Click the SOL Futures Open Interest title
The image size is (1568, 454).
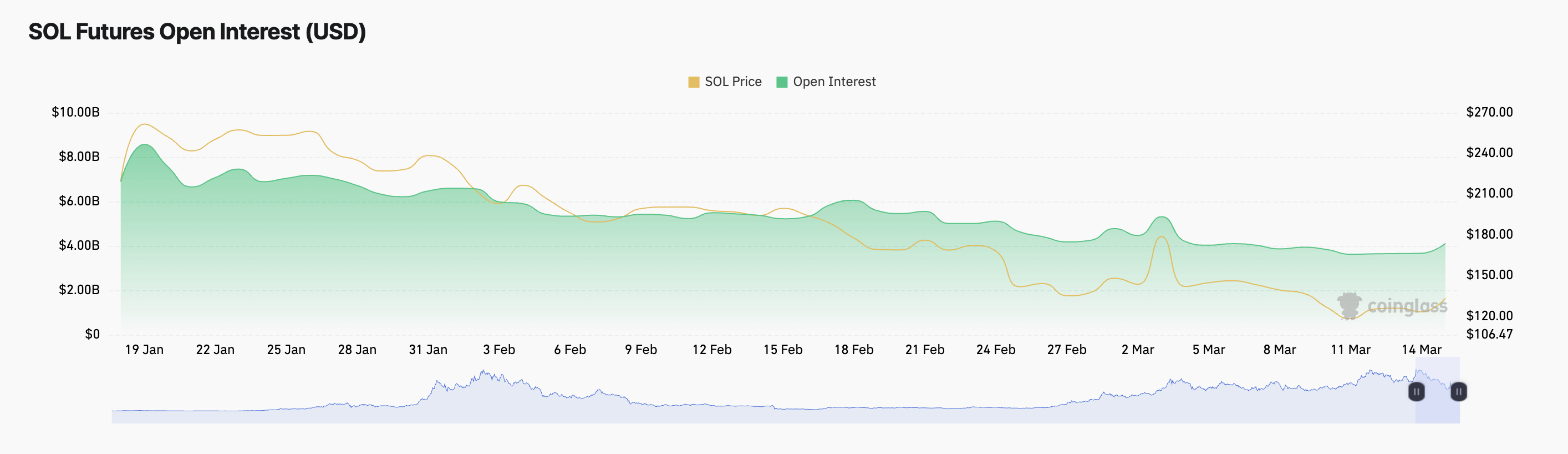(x=197, y=32)
